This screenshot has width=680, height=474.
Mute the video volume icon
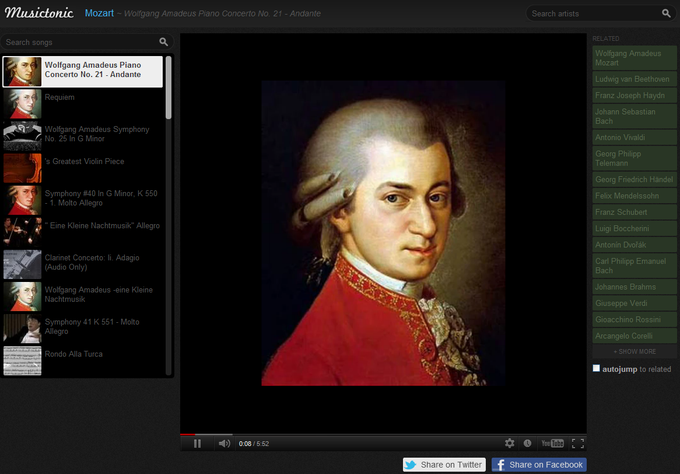pos(224,443)
